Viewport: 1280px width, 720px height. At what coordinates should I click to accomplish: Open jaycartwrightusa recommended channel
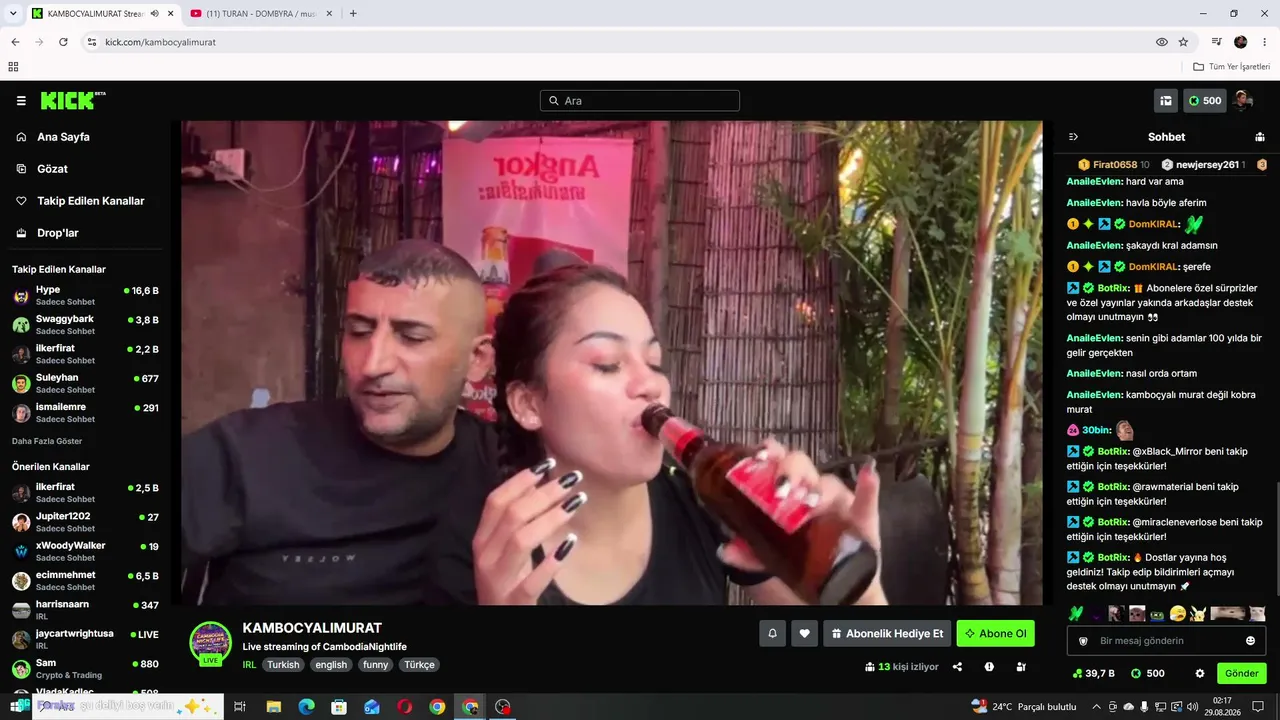tap(85, 639)
